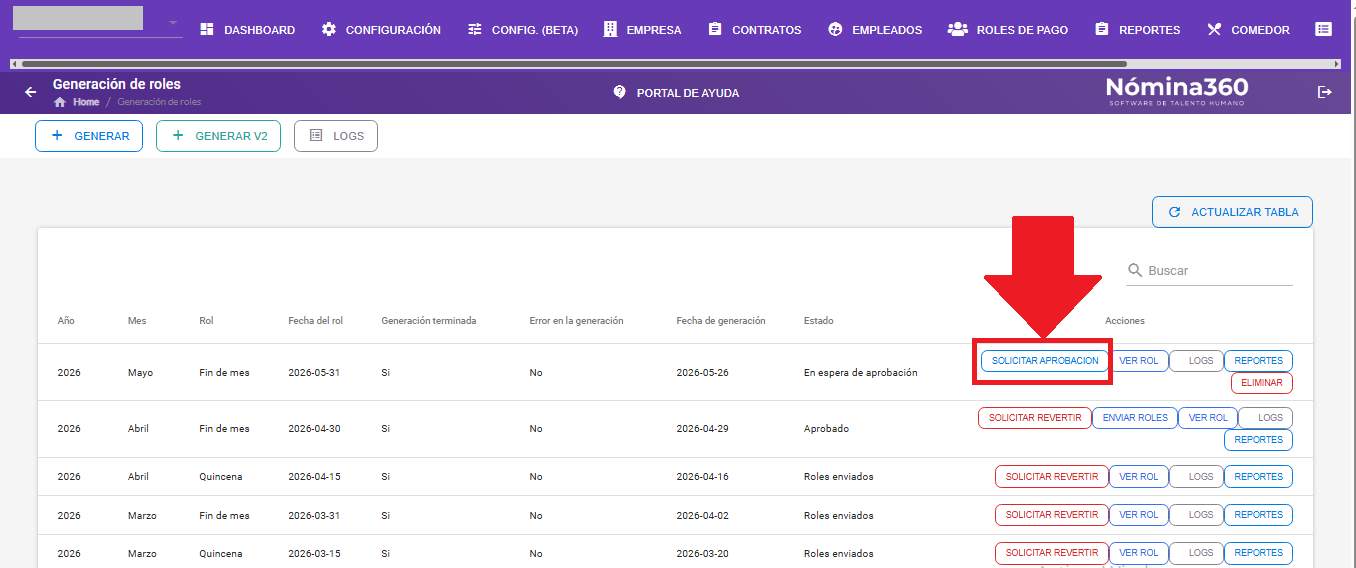This screenshot has width=1356, height=568.
Task: Click the Nómina360 logo
Action: (x=1177, y=91)
